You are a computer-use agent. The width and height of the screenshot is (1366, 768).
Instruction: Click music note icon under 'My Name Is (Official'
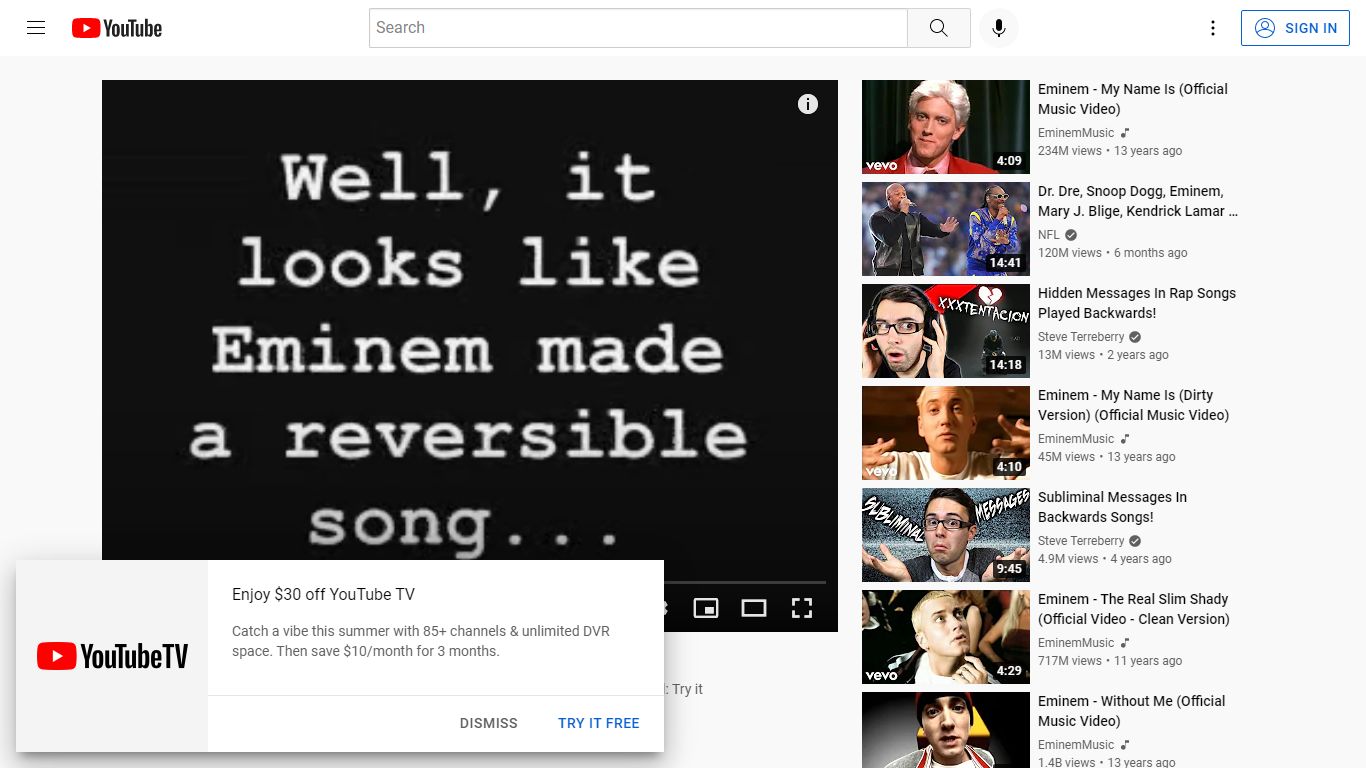tap(1125, 133)
